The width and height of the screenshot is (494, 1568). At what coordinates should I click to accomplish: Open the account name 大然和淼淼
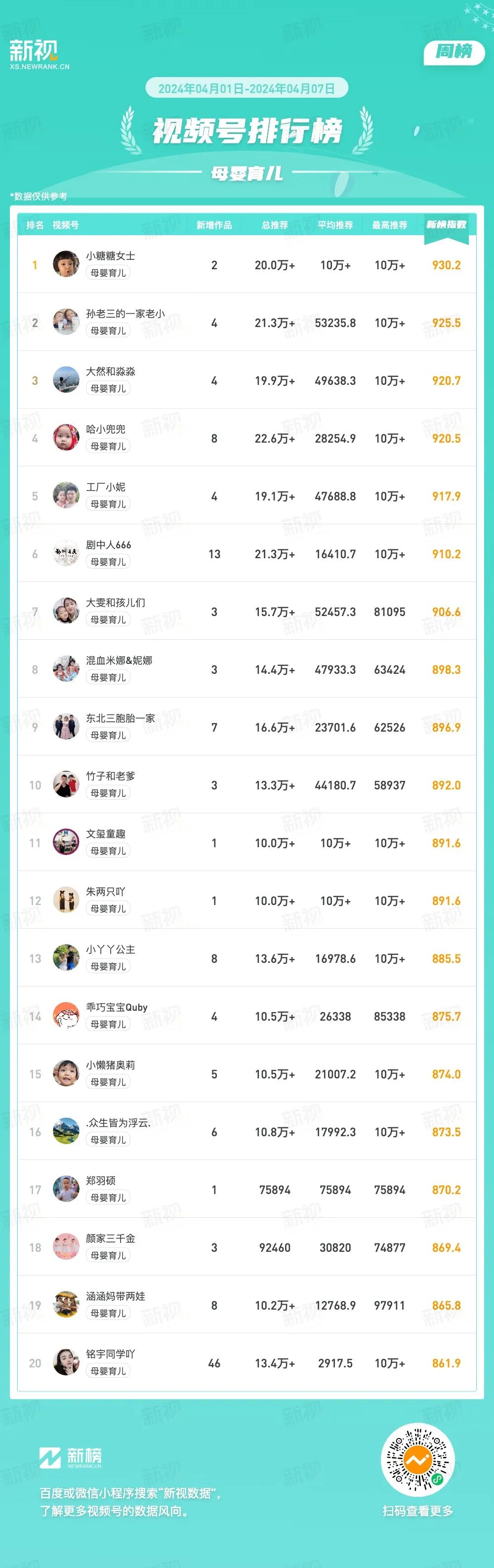pos(111,371)
